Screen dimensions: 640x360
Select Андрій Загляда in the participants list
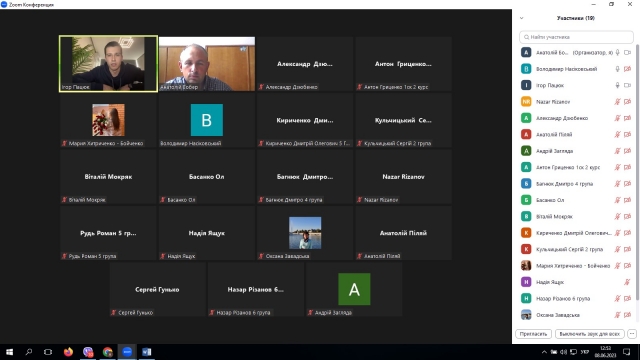tap(576, 151)
